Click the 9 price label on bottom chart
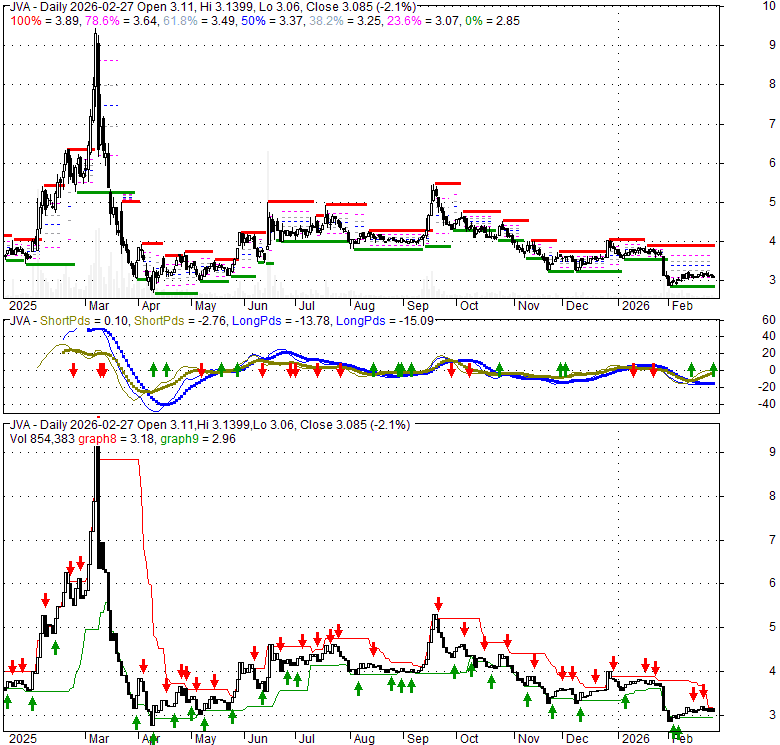The width and height of the screenshot is (780, 745). click(x=772, y=452)
